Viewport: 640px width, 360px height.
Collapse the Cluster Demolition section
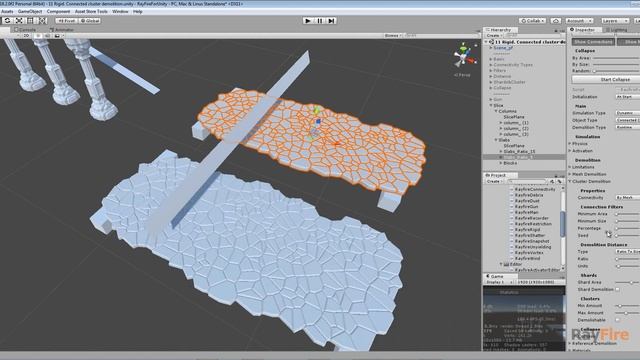point(570,181)
